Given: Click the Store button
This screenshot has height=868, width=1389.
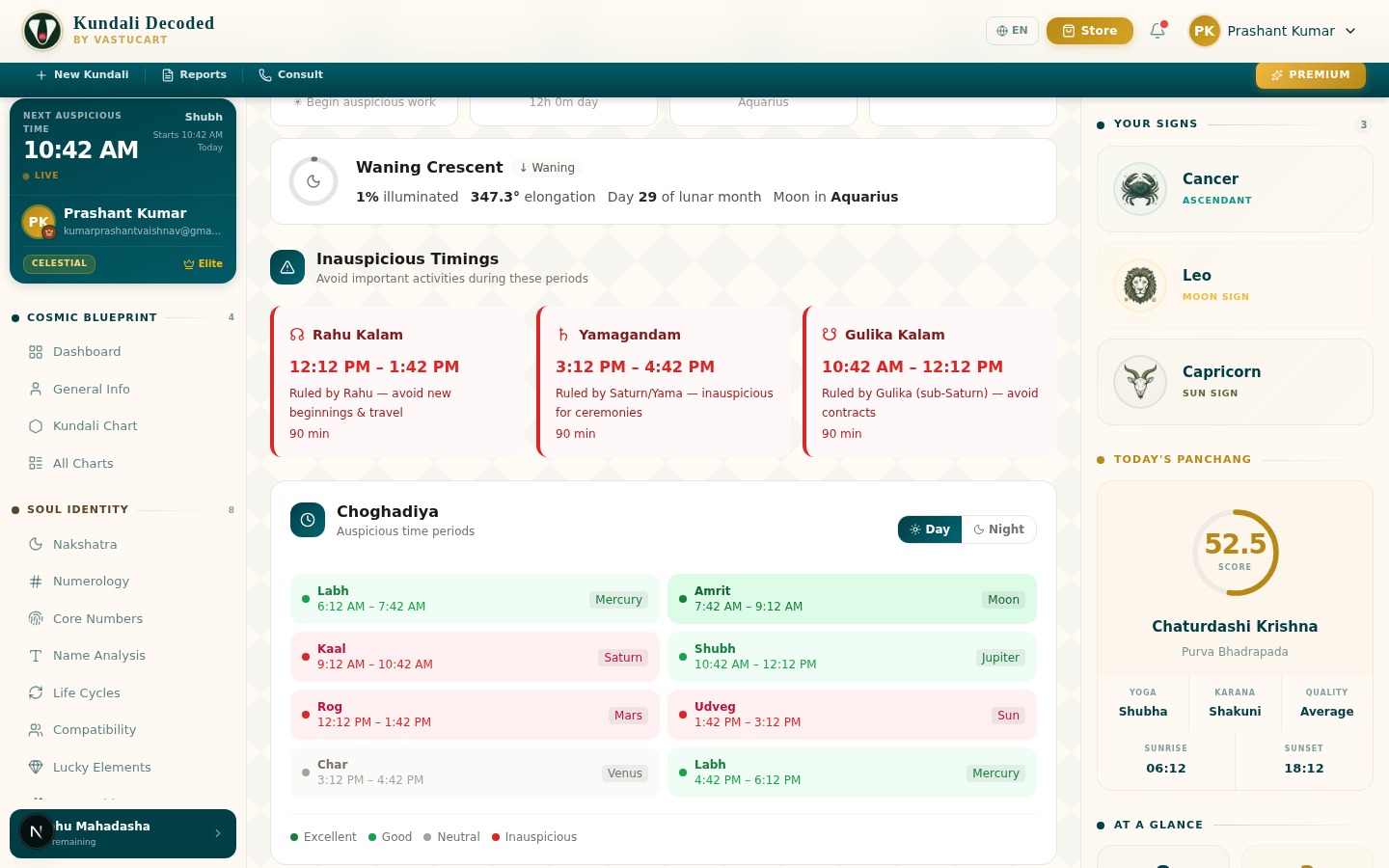Looking at the screenshot, I should click(x=1089, y=31).
